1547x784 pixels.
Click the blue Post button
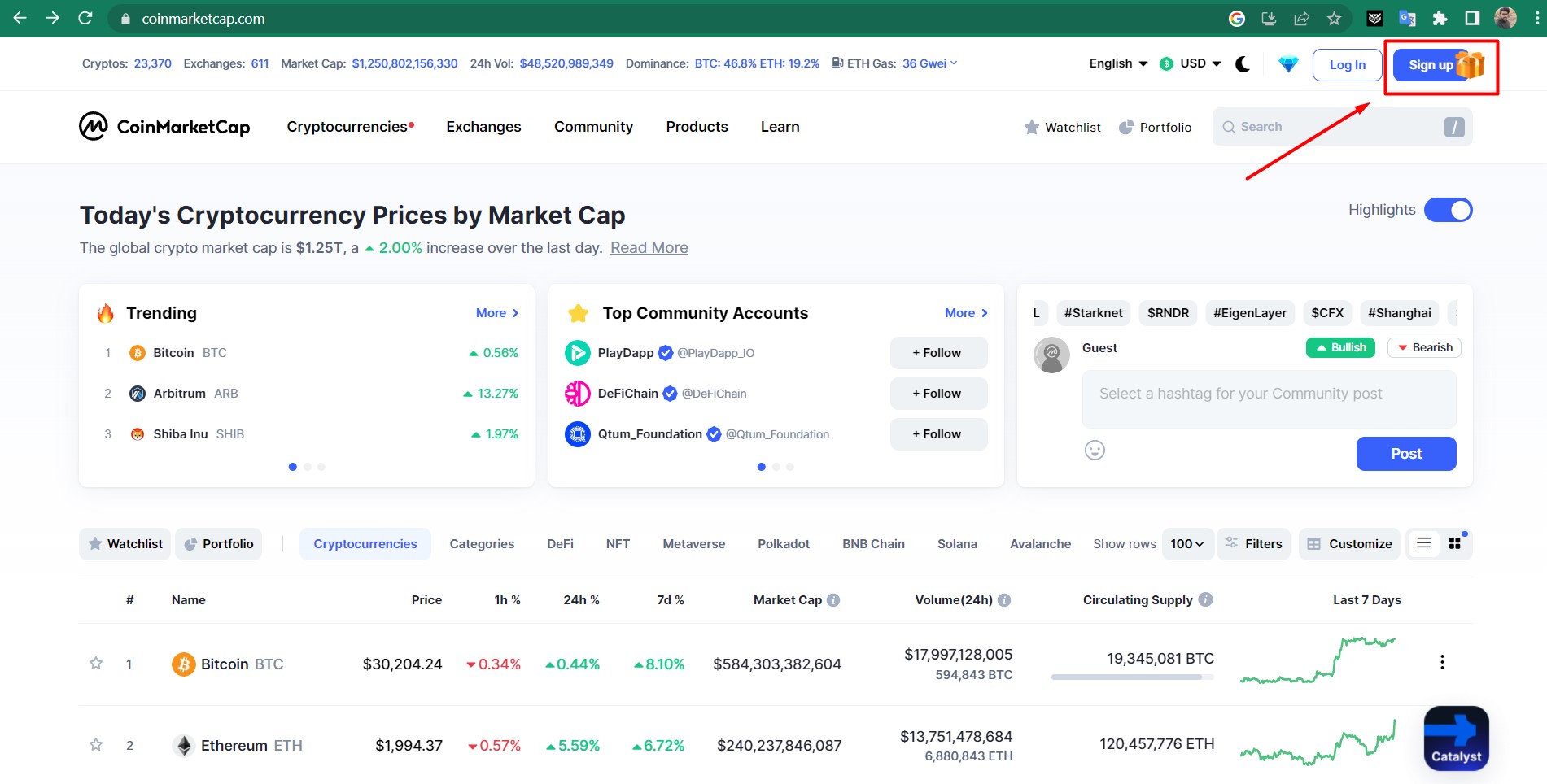[x=1405, y=454]
